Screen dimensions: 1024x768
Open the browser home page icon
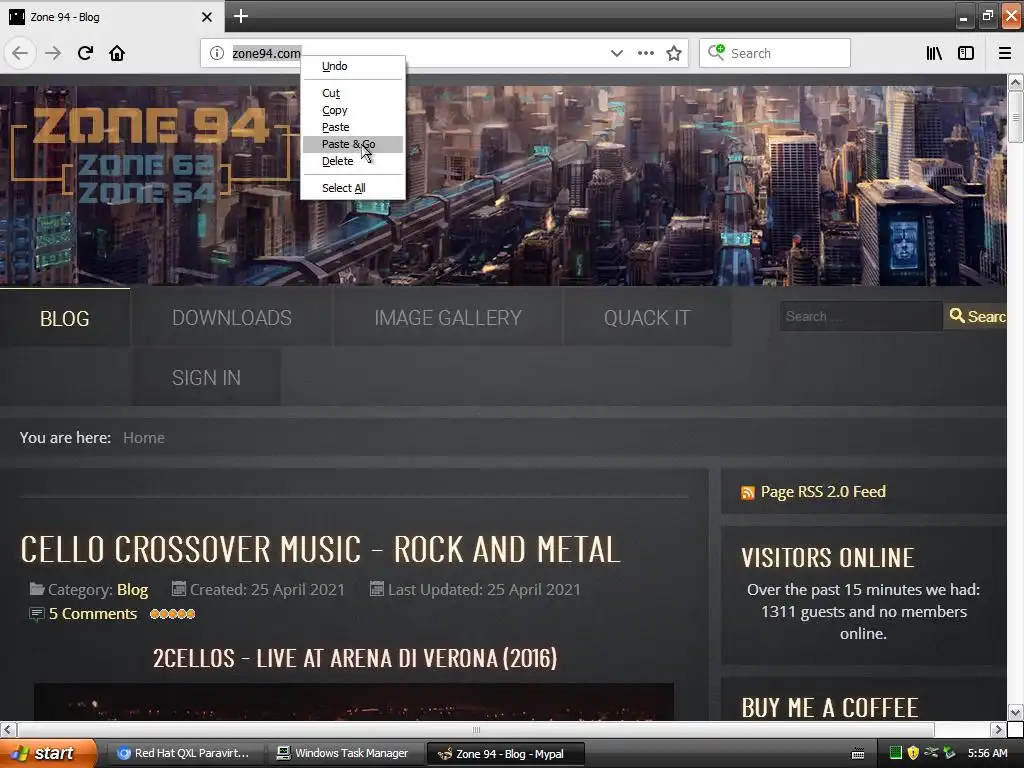117,53
